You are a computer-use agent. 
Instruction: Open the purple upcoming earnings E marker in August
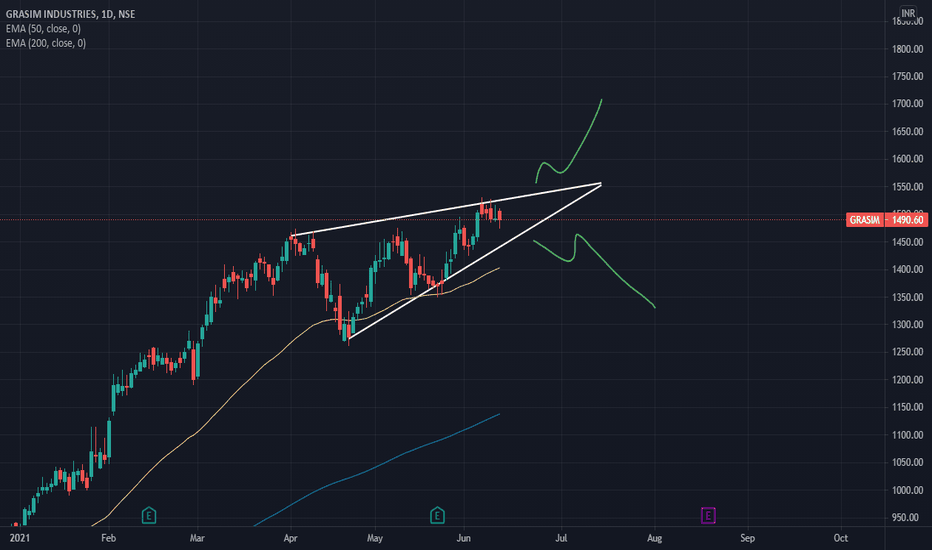pos(707,516)
